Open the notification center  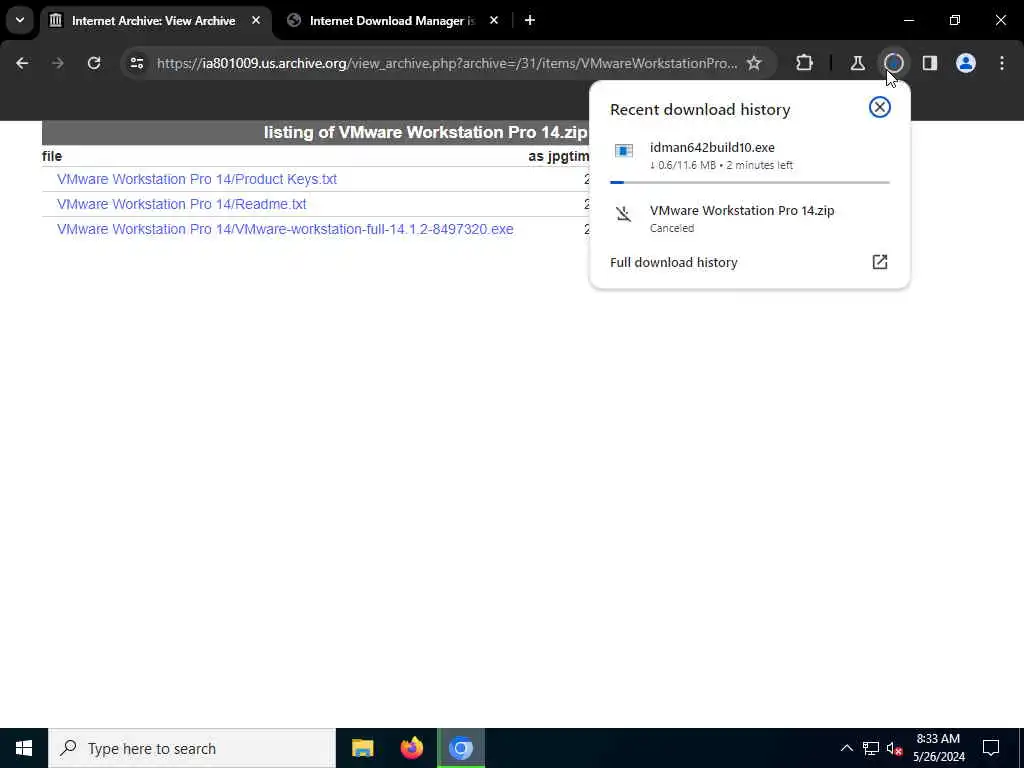[991, 748]
